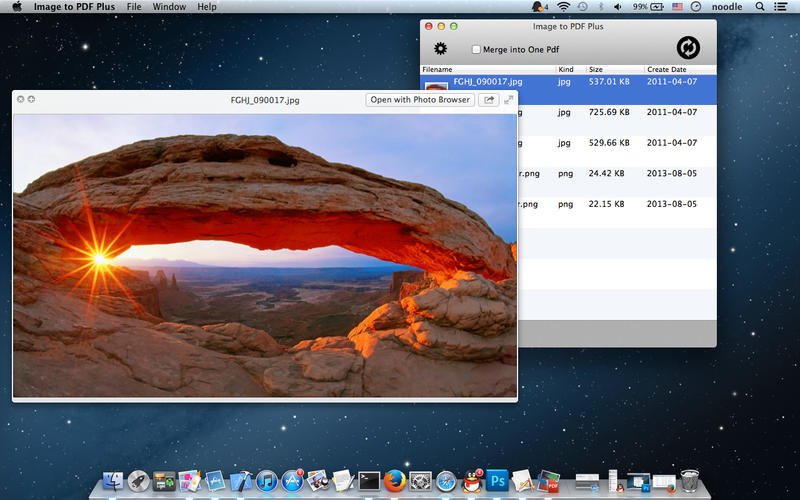This screenshot has height=500, width=800.
Task: Select the FGHJ_090017.jpg row filename
Action: 488,82
